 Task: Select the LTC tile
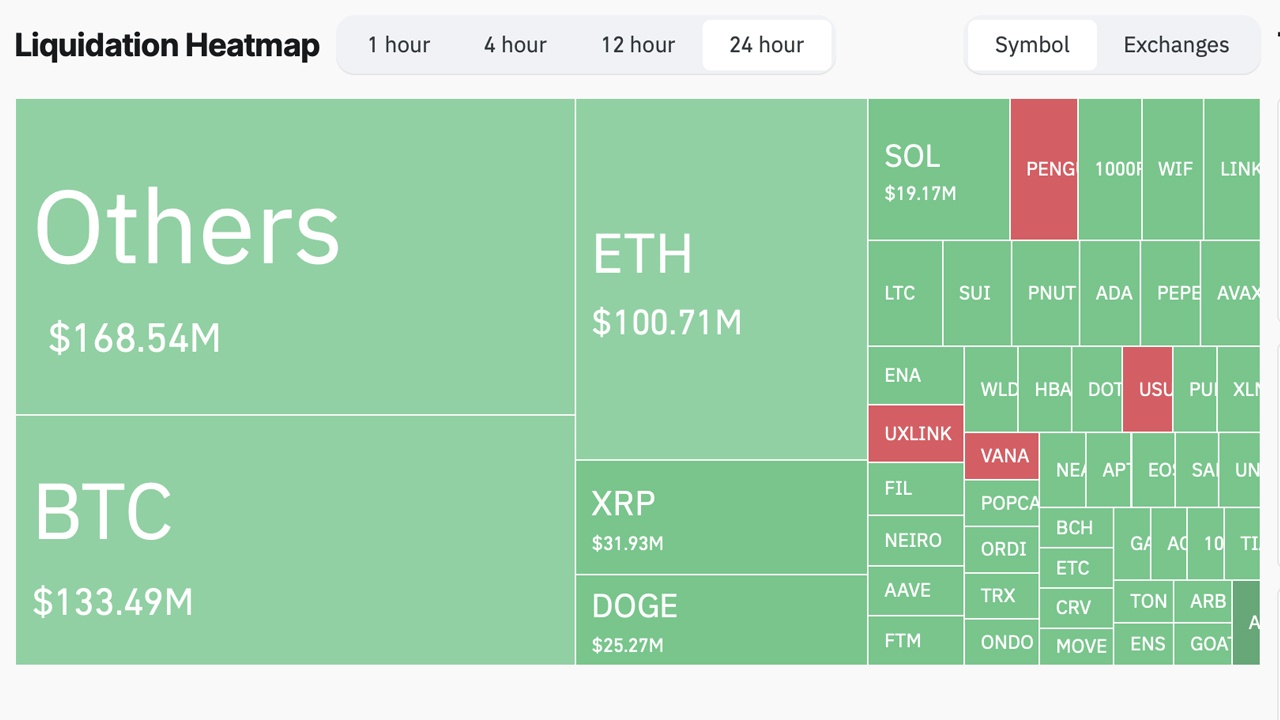(x=903, y=293)
